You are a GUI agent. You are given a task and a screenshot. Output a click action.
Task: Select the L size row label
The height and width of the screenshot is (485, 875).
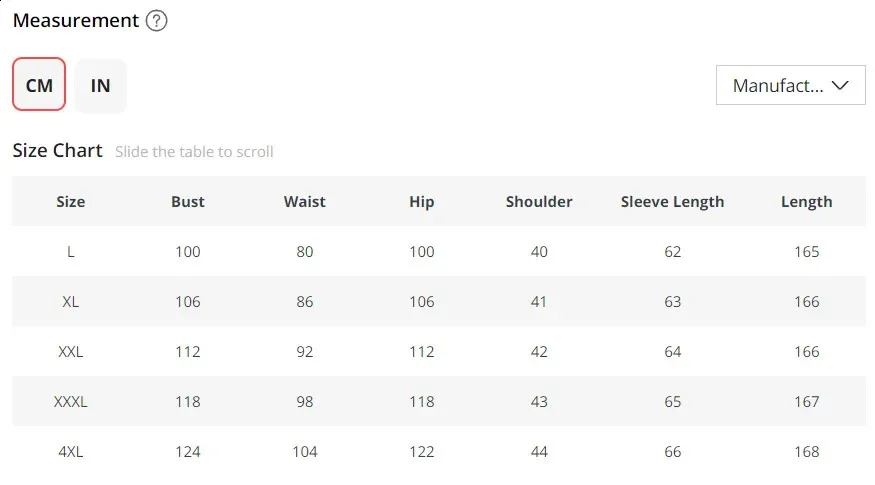click(x=70, y=251)
